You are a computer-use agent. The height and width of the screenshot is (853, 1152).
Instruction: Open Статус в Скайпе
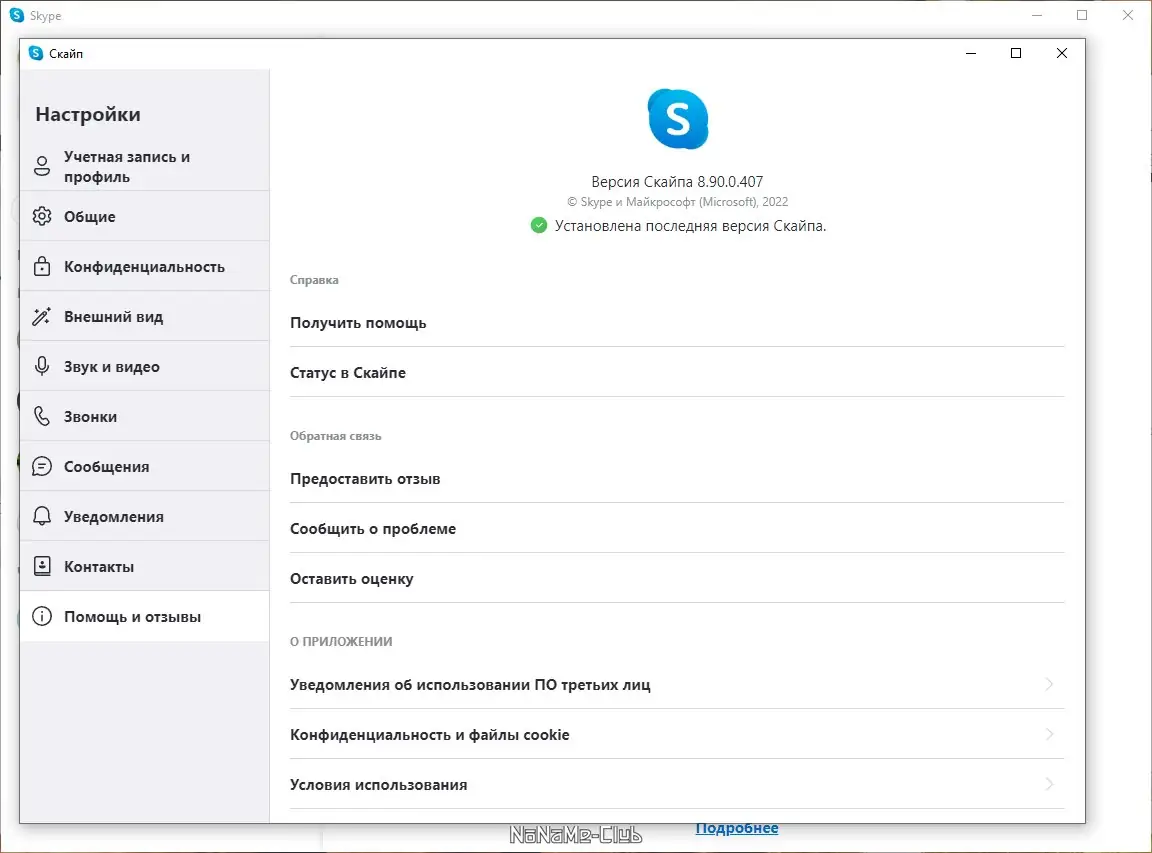coord(677,372)
